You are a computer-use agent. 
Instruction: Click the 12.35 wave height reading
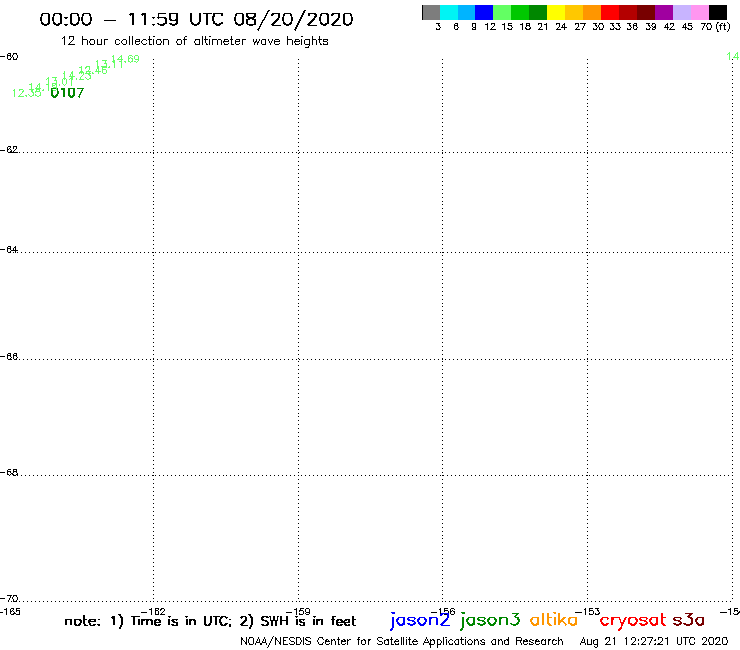click(26, 93)
